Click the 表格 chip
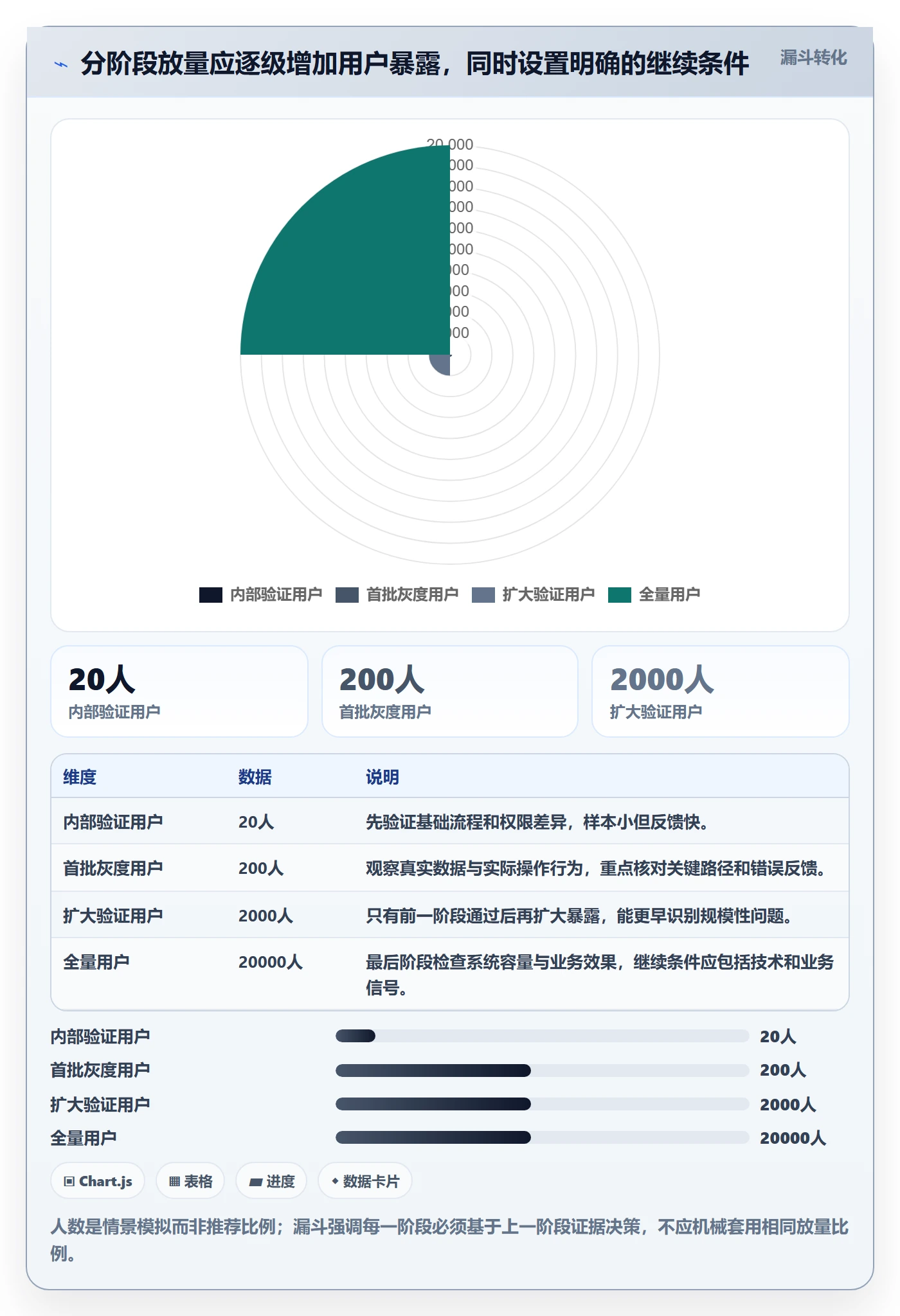This screenshot has height=1316, width=900. click(190, 1181)
